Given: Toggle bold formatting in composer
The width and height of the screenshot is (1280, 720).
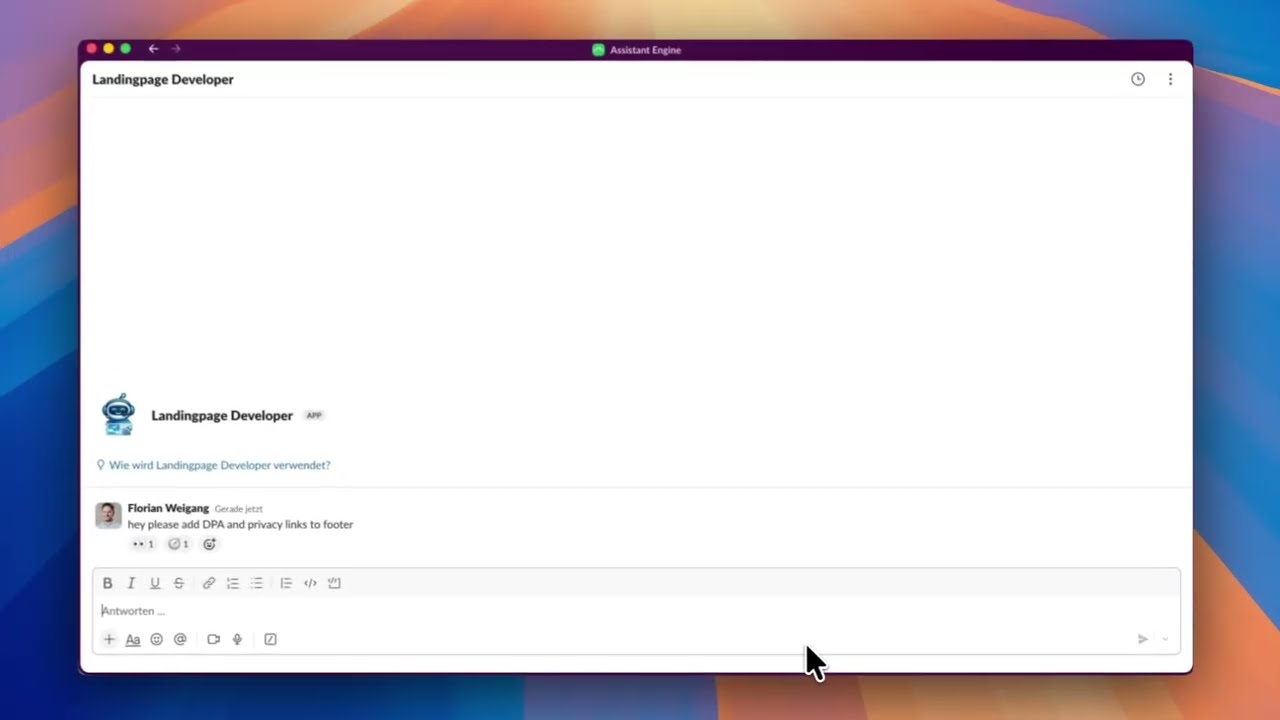Looking at the screenshot, I should (107, 583).
